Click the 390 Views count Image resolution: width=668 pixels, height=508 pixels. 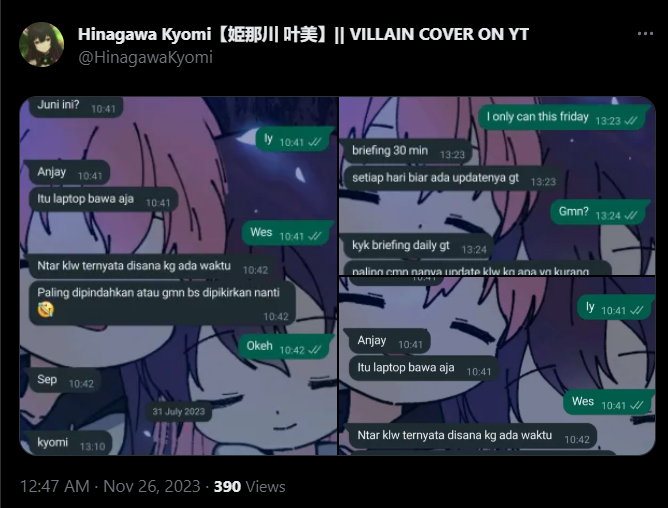pos(250,486)
